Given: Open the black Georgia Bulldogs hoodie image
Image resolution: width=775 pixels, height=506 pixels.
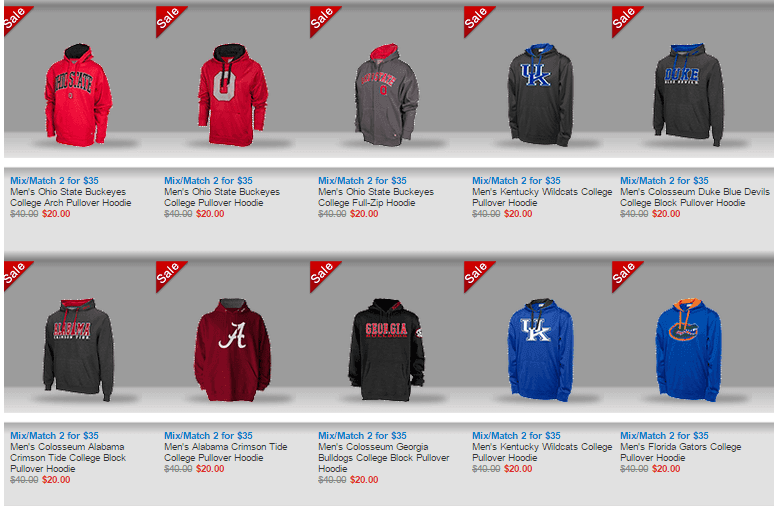Looking at the screenshot, I should click(387, 349).
